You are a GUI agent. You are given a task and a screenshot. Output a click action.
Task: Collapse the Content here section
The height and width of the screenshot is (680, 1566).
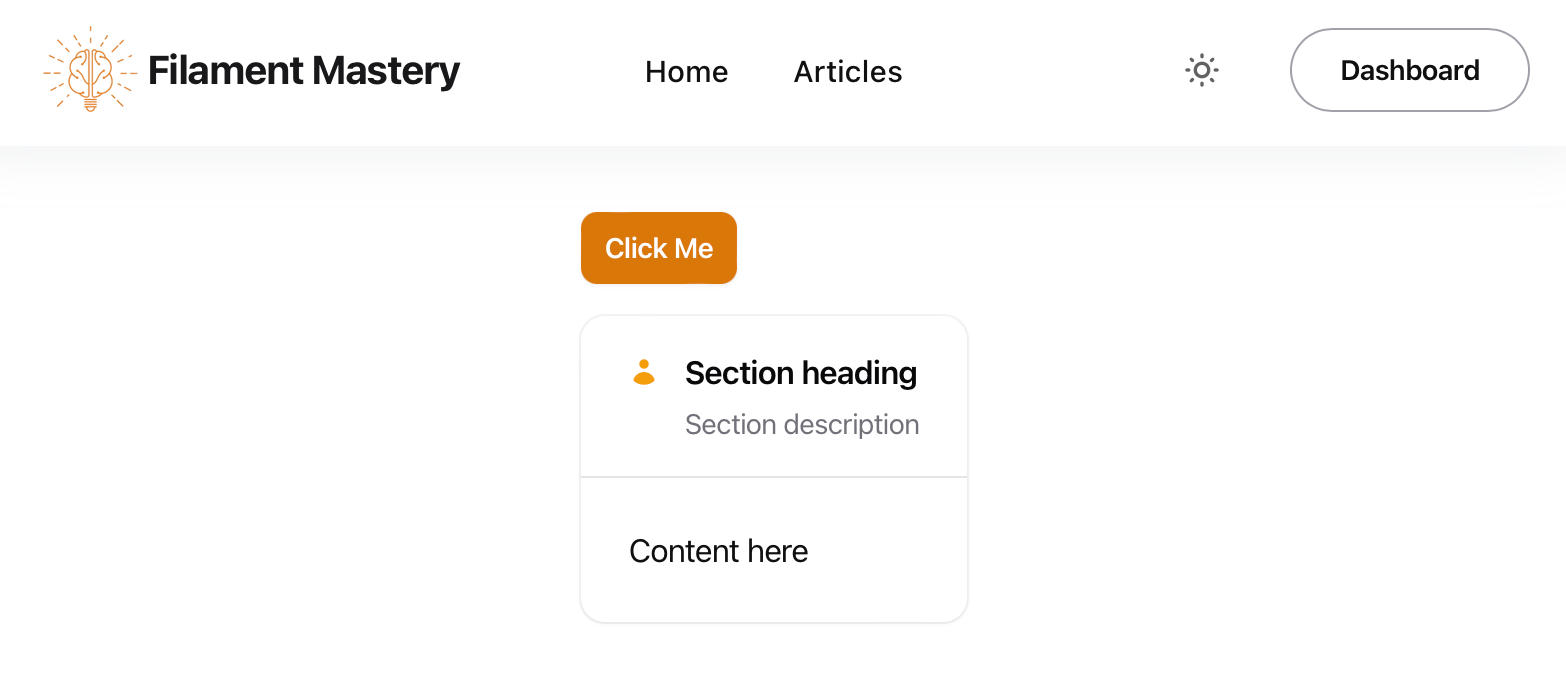point(800,373)
